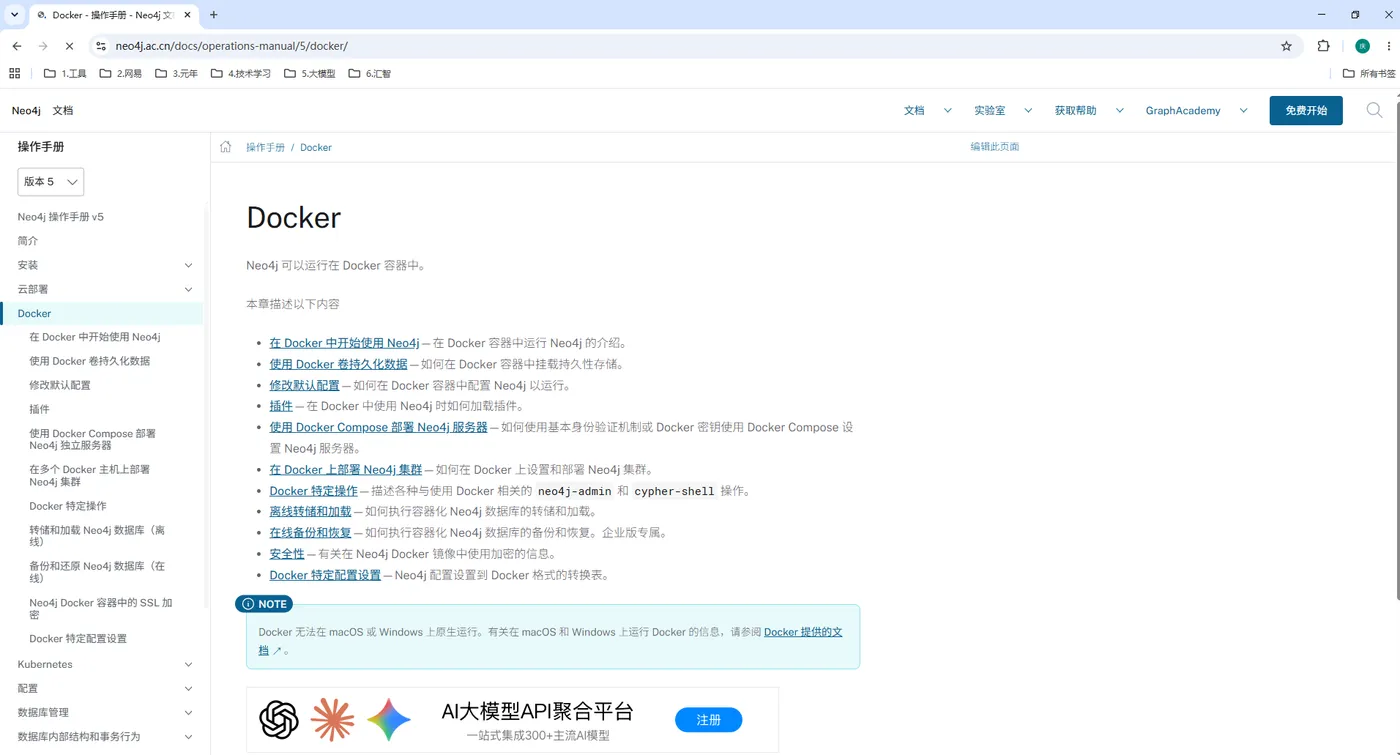The width and height of the screenshot is (1400, 755).
Task: Open 使用 Docker 卷持久化数据 in sidebar
Action: click(x=90, y=361)
